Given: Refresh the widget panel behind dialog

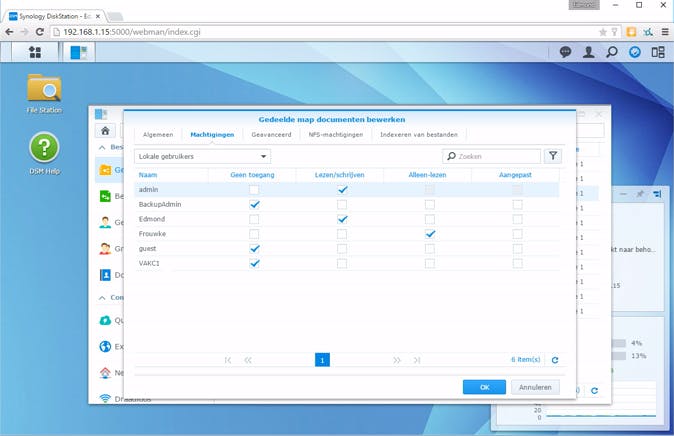Looking at the screenshot, I should (x=594, y=390).
